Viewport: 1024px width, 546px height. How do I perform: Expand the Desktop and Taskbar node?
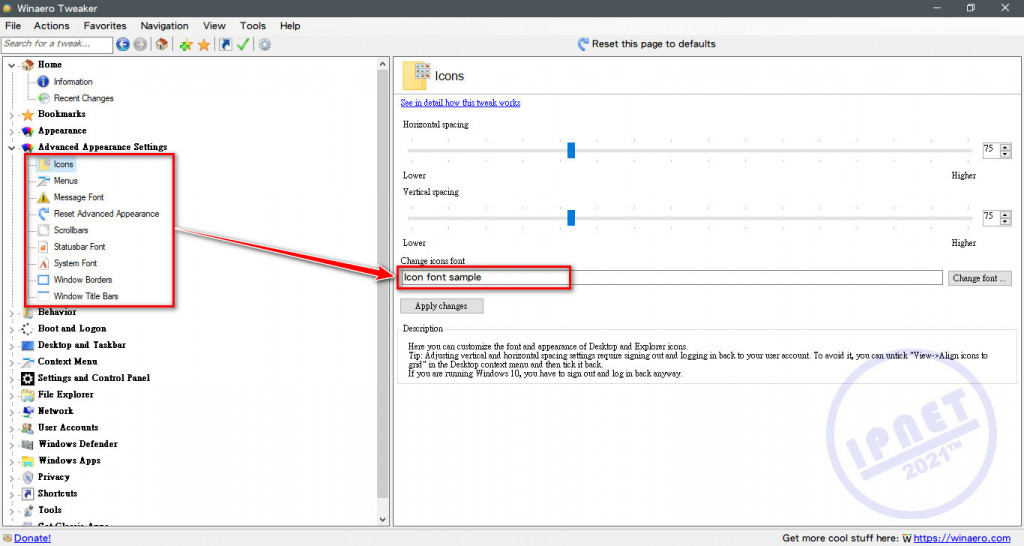[11, 345]
